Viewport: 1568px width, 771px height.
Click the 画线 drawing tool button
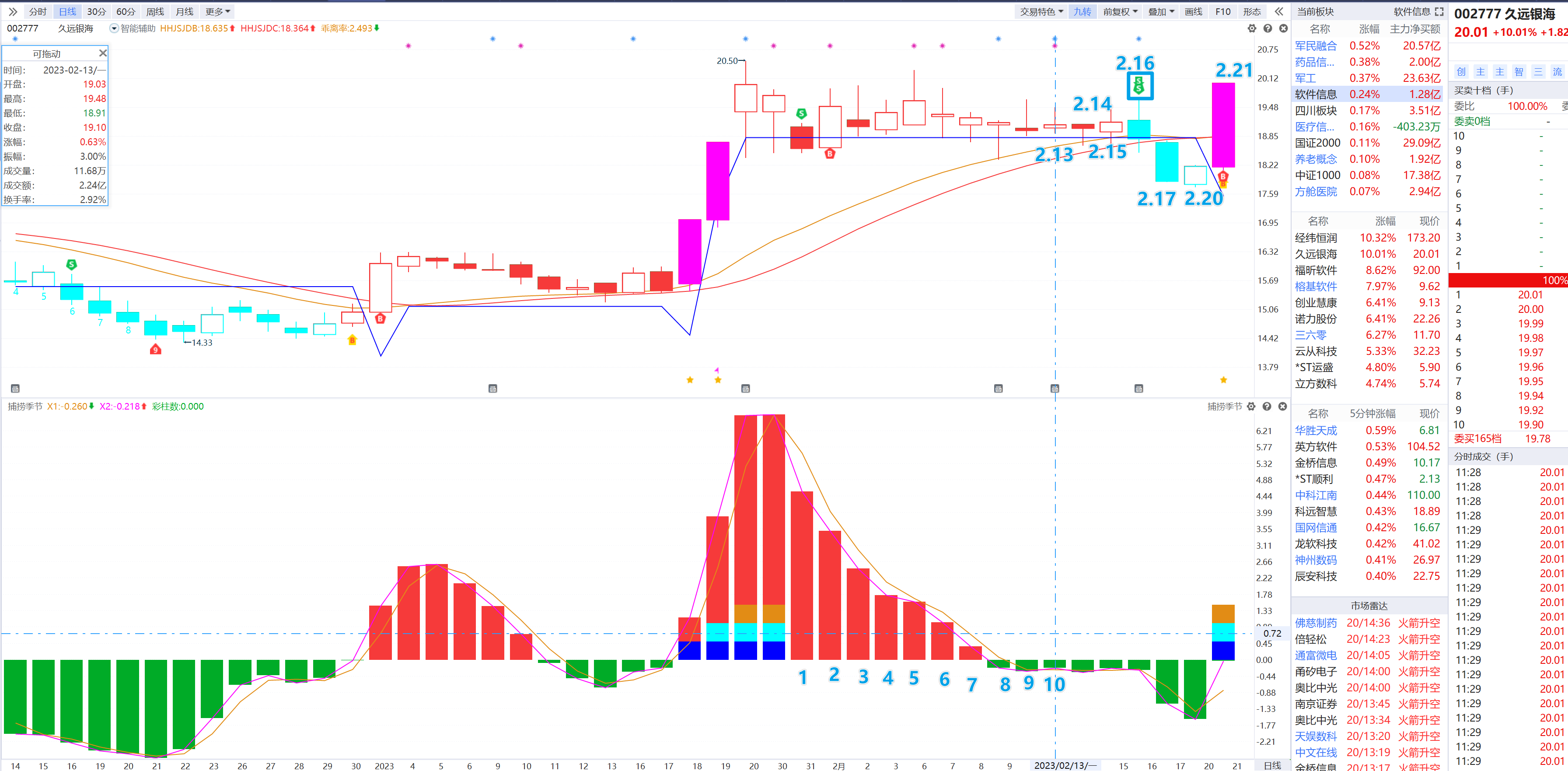pos(1193,11)
